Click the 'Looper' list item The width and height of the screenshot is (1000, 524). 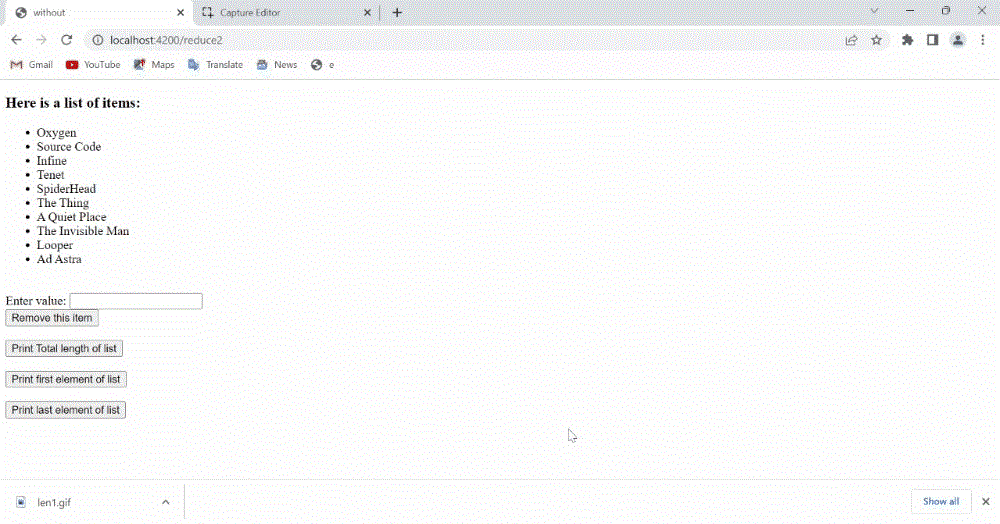click(55, 245)
